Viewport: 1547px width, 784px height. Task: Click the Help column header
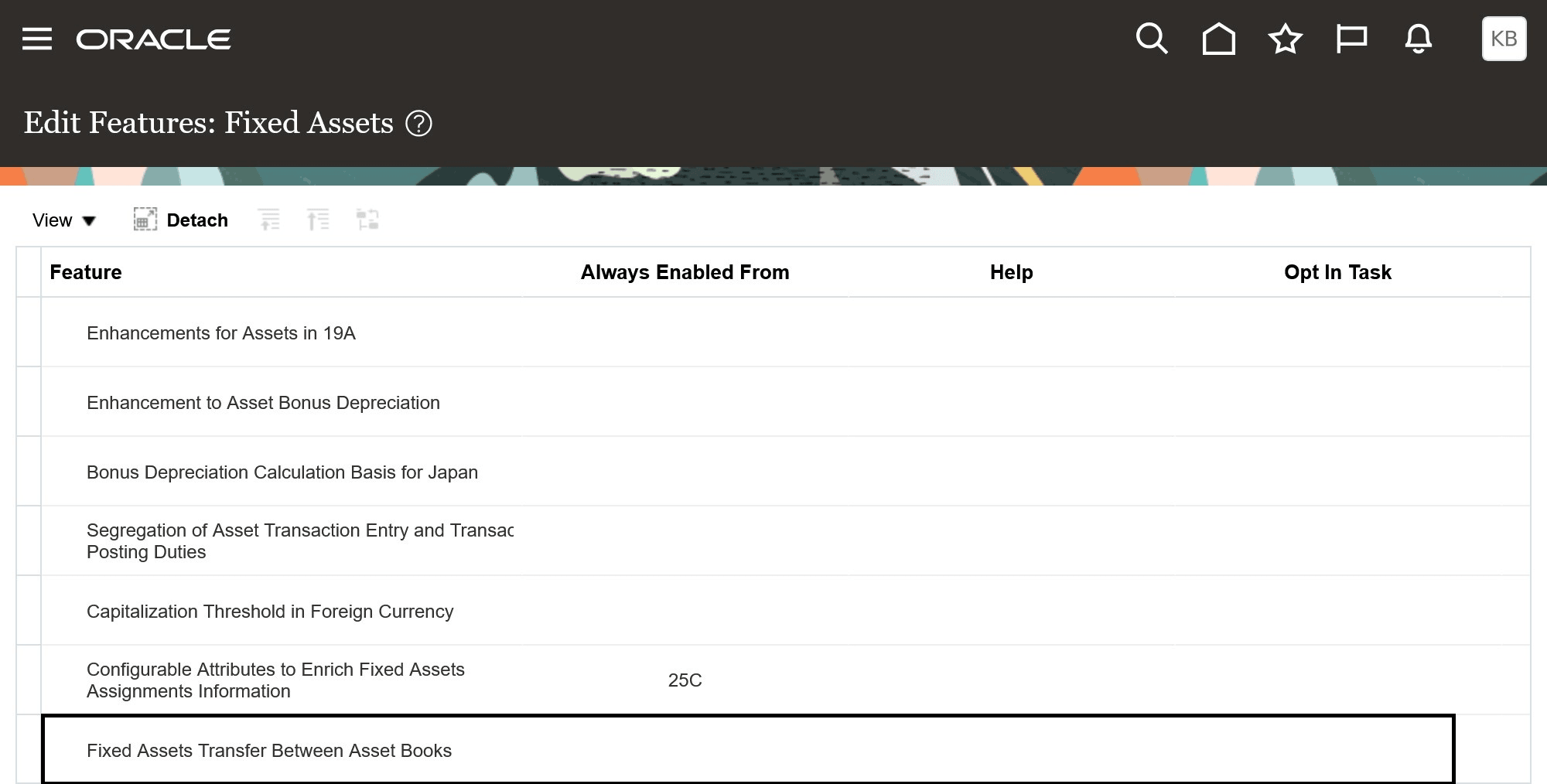pos(1012,272)
